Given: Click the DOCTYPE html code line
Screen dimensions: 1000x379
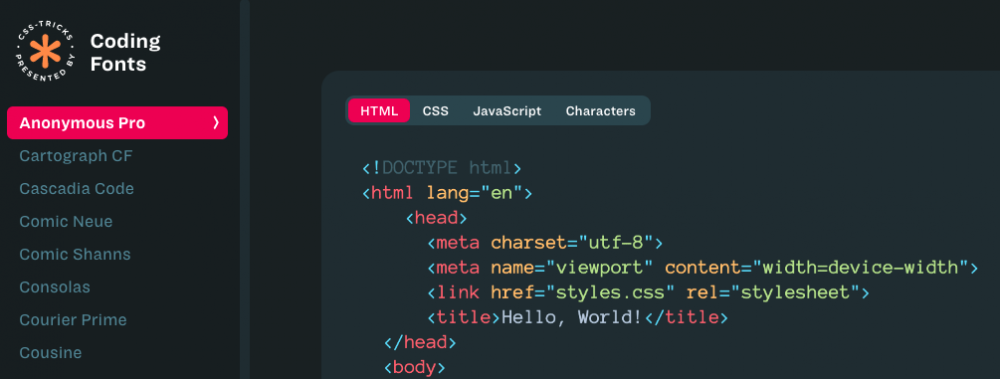Looking at the screenshot, I should [x=442, y=168].
